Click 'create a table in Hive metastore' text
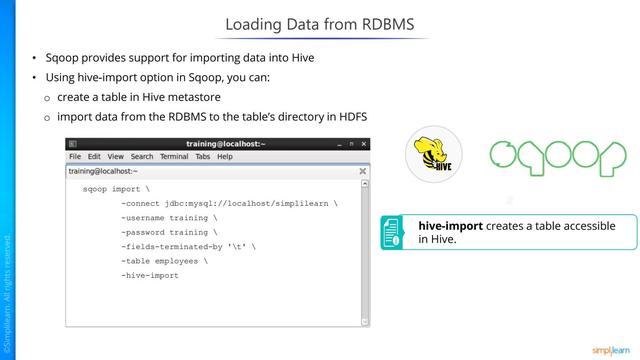This screenshot has height=360, width=640. pyautogui.click(x=139, y=97)
